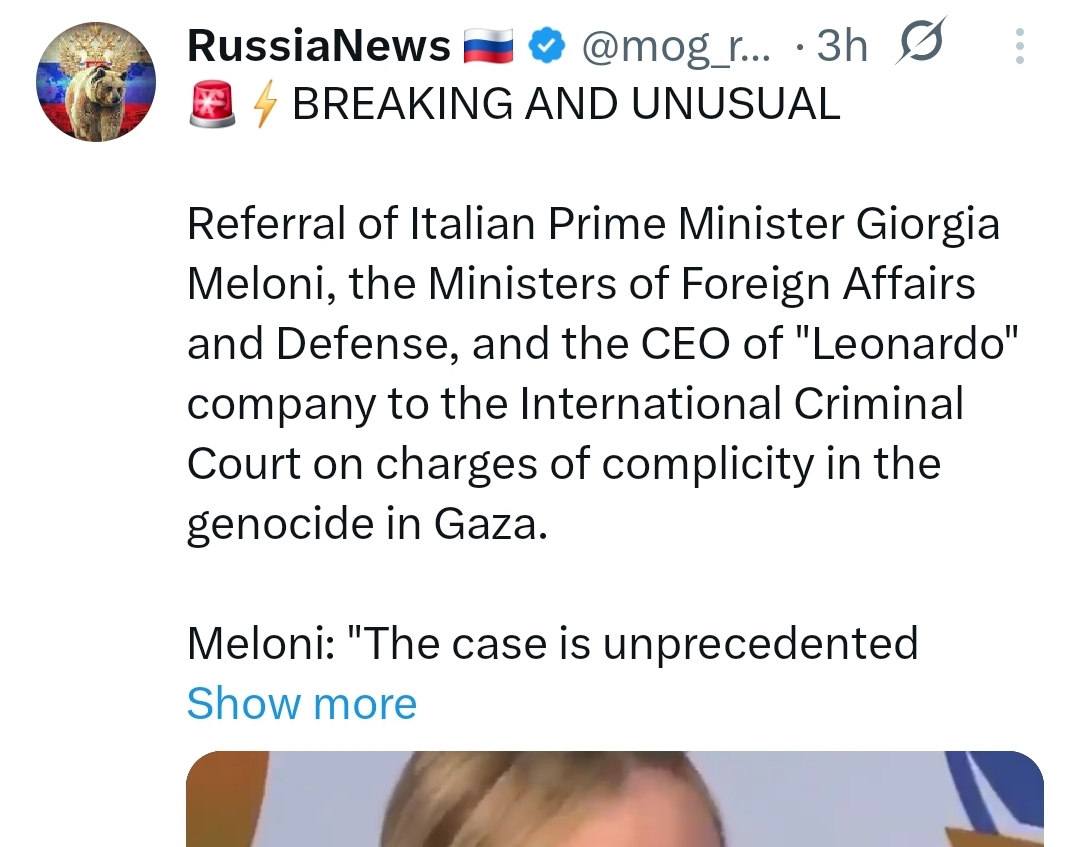Click the Russian flag emoji beside RussiaNews

tap(489, 46)
